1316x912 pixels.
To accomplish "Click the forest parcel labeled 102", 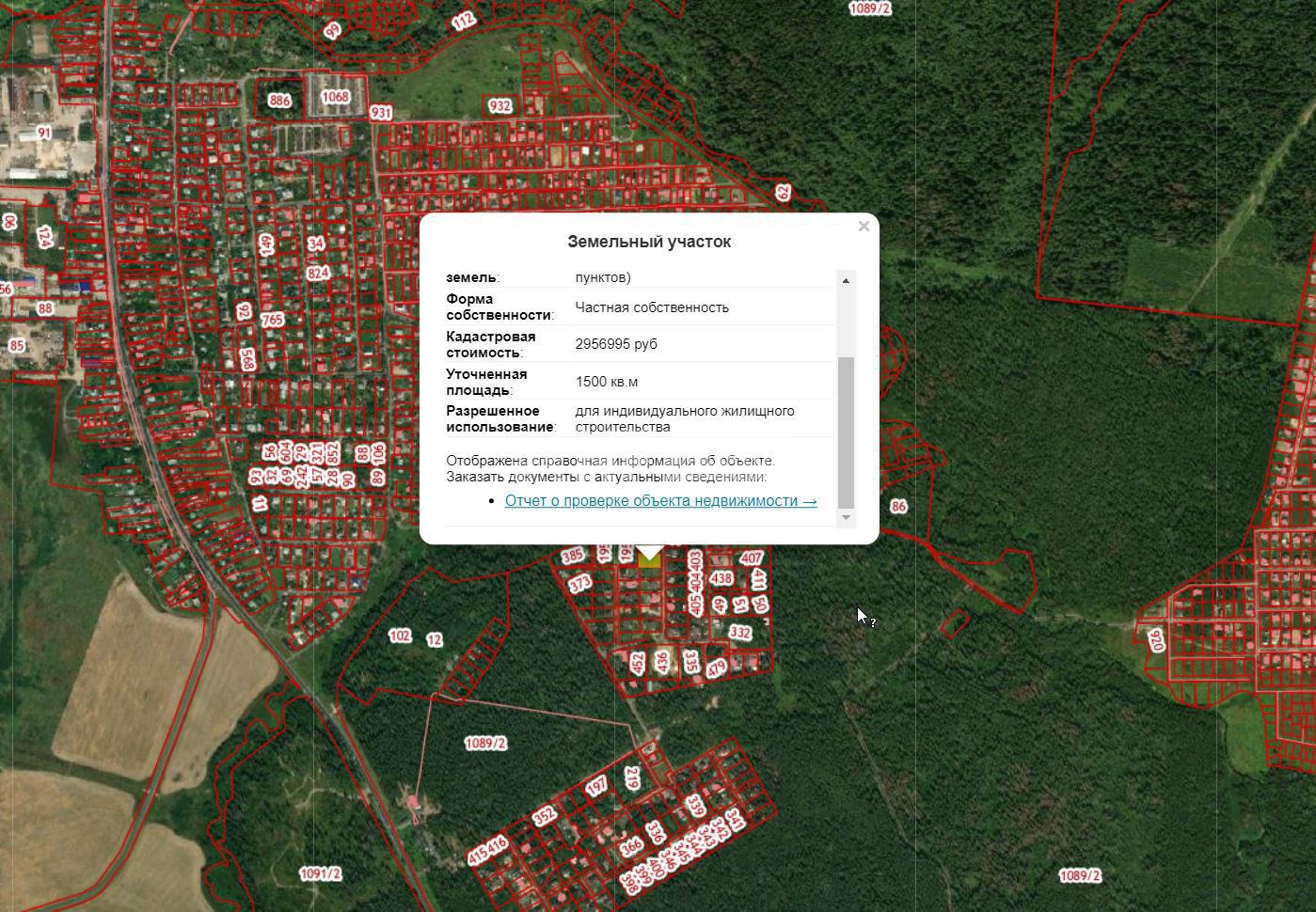I will 400,637.
